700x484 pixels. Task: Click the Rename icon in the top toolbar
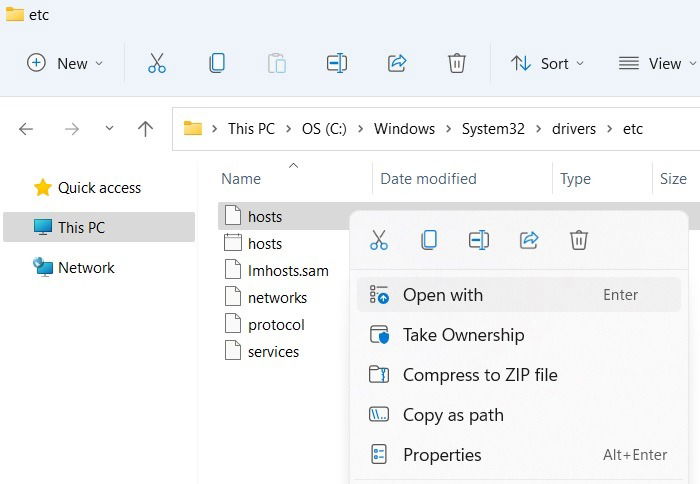click(x=337, y=63)
